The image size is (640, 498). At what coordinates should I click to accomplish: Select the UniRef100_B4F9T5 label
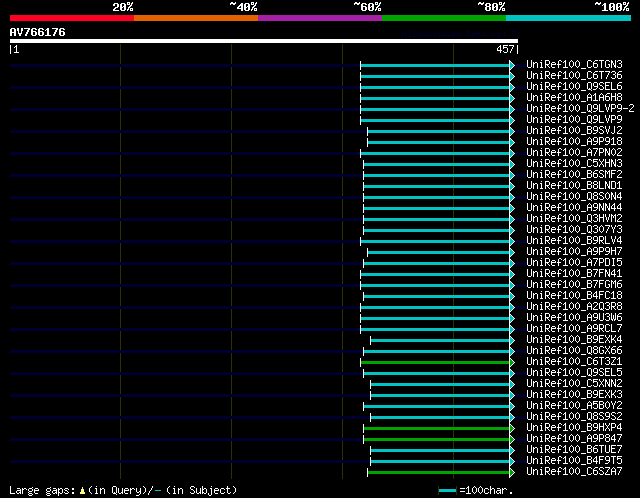[x=574, y=461]
